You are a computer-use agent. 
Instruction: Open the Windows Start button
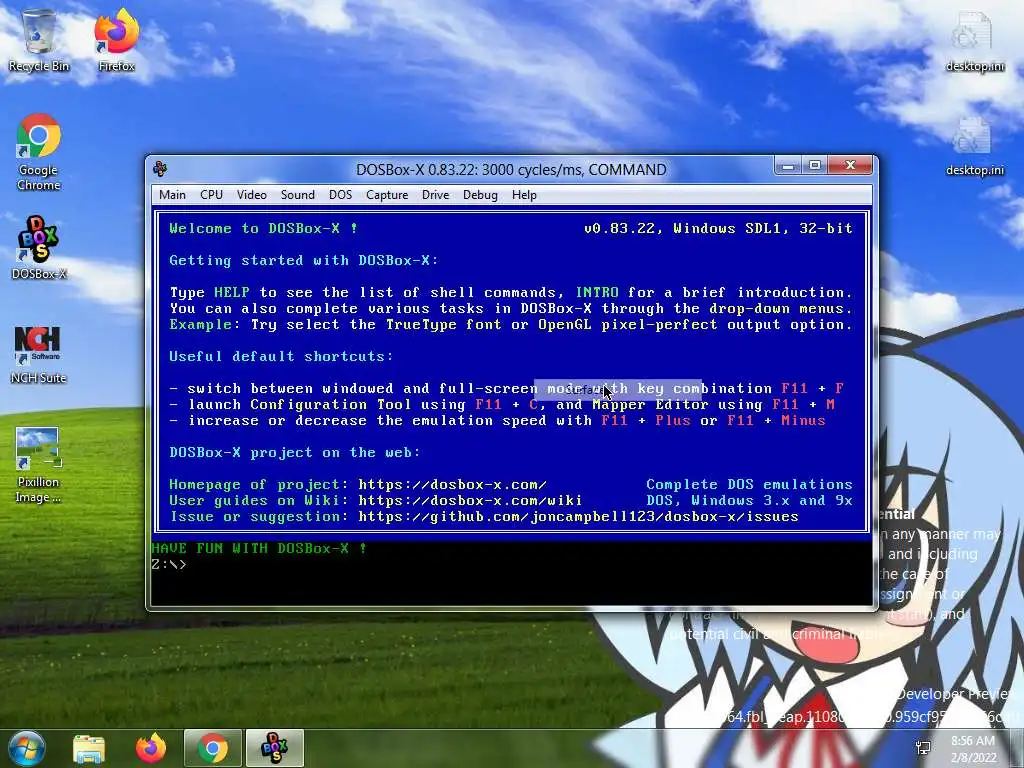tap(26, 748)
